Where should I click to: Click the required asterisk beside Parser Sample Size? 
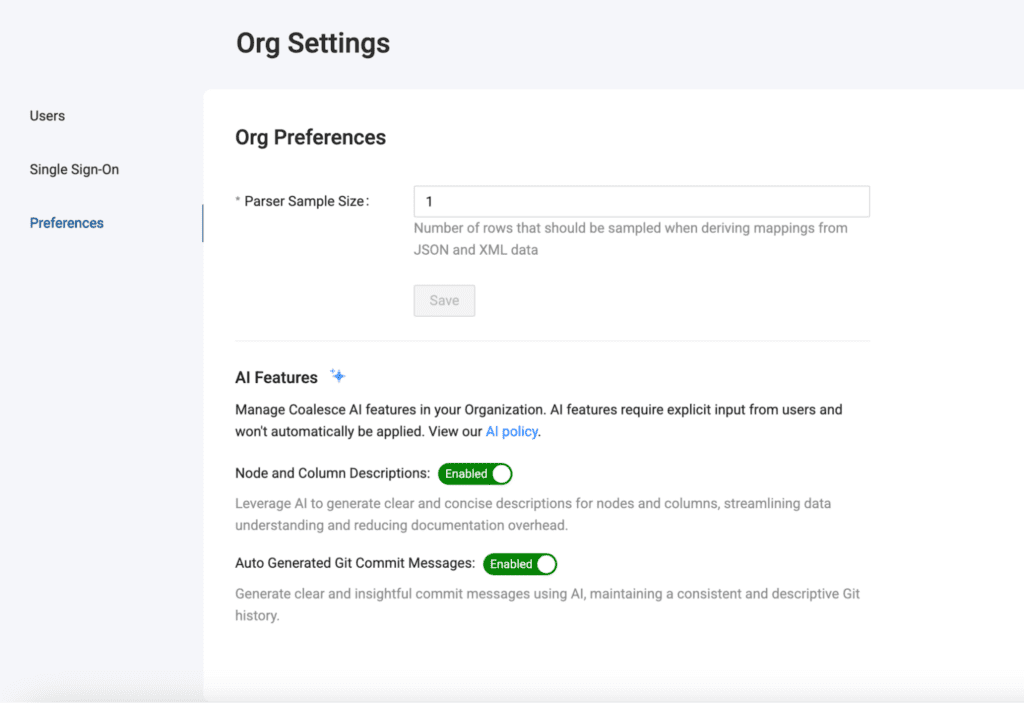click(x=238, y=201)
